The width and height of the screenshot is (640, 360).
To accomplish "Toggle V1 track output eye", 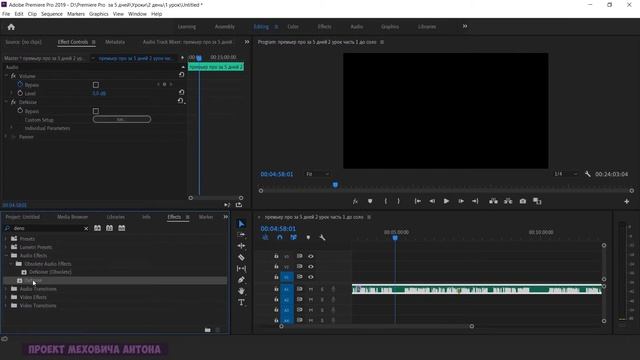I will 311,277.
